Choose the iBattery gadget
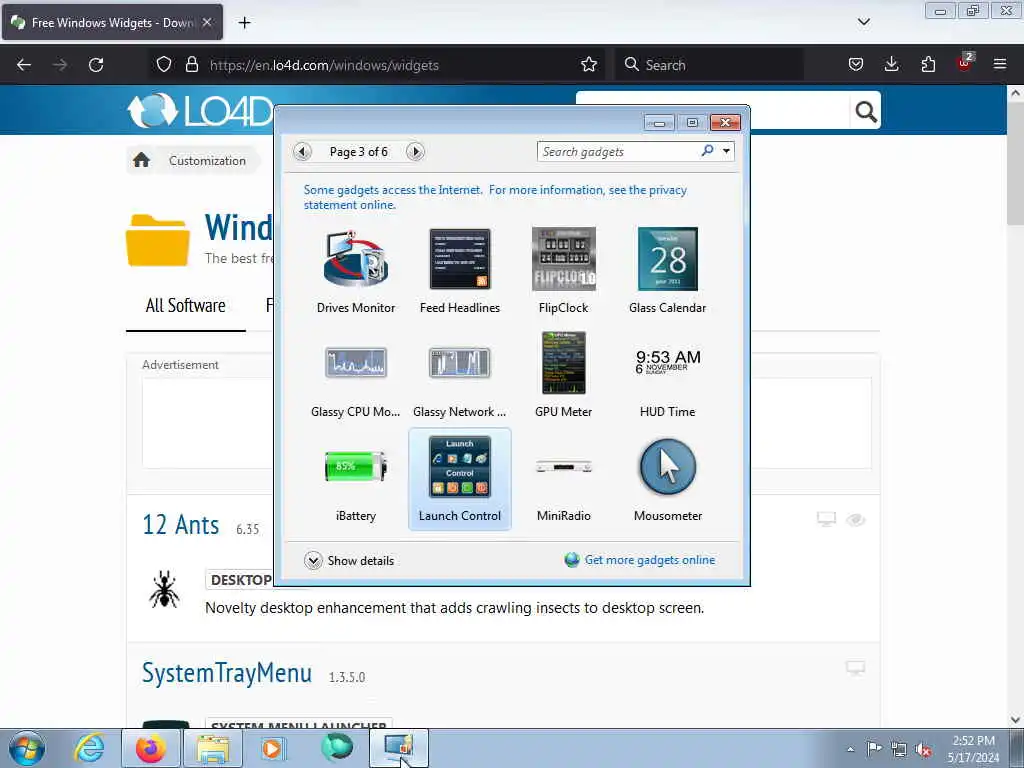This screenshot has width=1024, height=768. (x=356, y=479)
